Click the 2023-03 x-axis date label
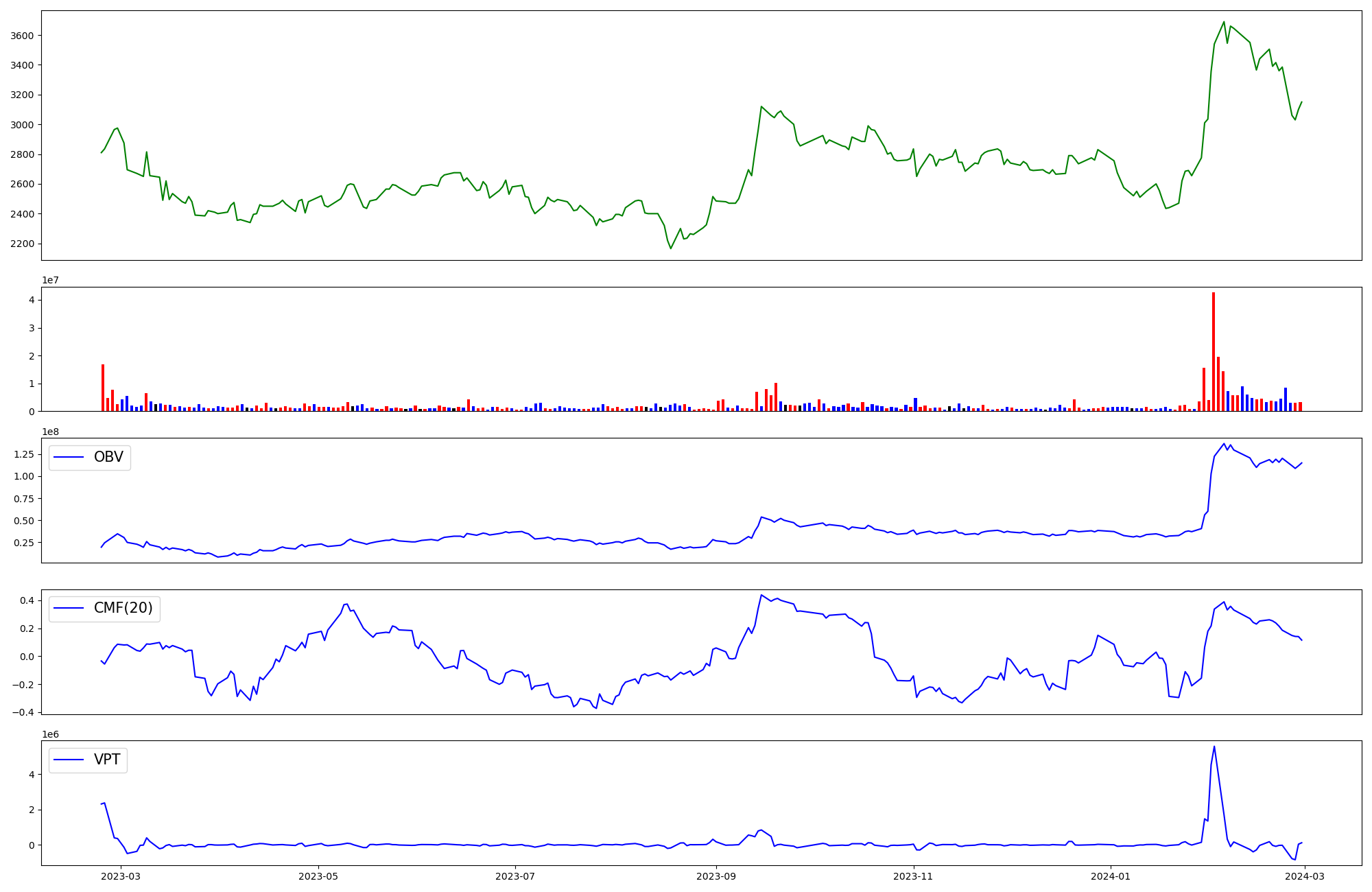Image resolution: width=1372 pixels, height=892 pixels. click(x=121, y=876)
